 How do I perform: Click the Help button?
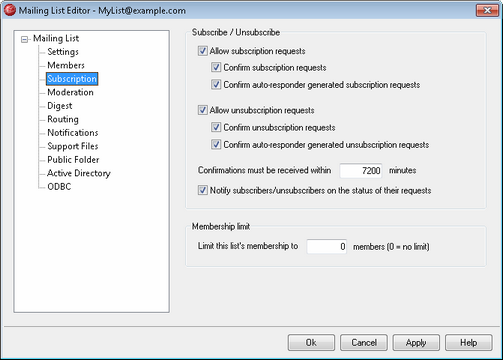[x=469, y=343]
